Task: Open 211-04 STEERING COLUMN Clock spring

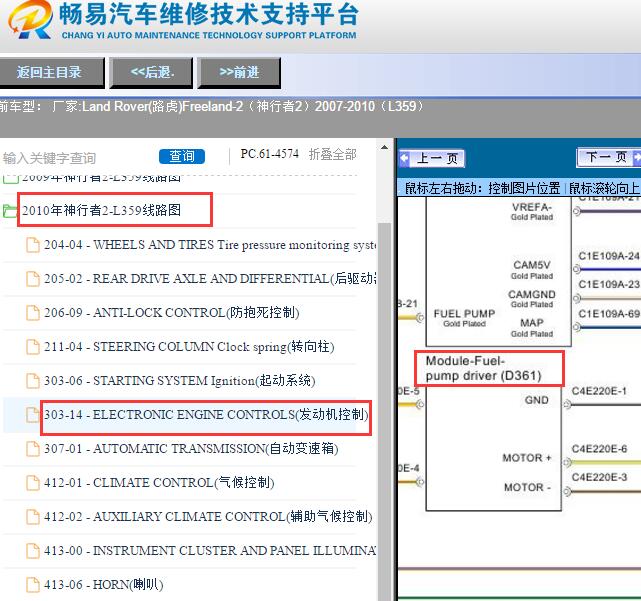Action: [x=189, y=347]
